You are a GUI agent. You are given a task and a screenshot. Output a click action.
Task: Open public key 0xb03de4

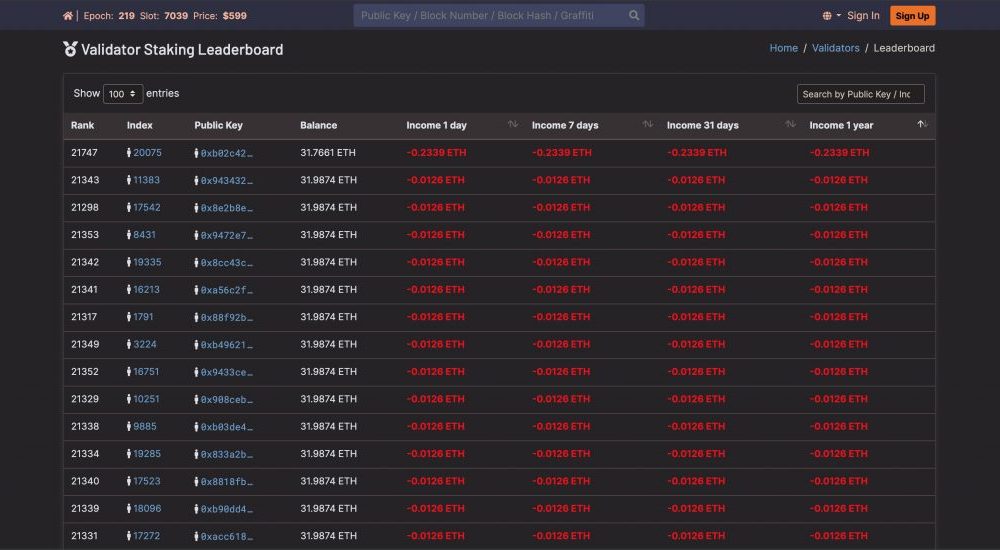(x=226, y=427)
